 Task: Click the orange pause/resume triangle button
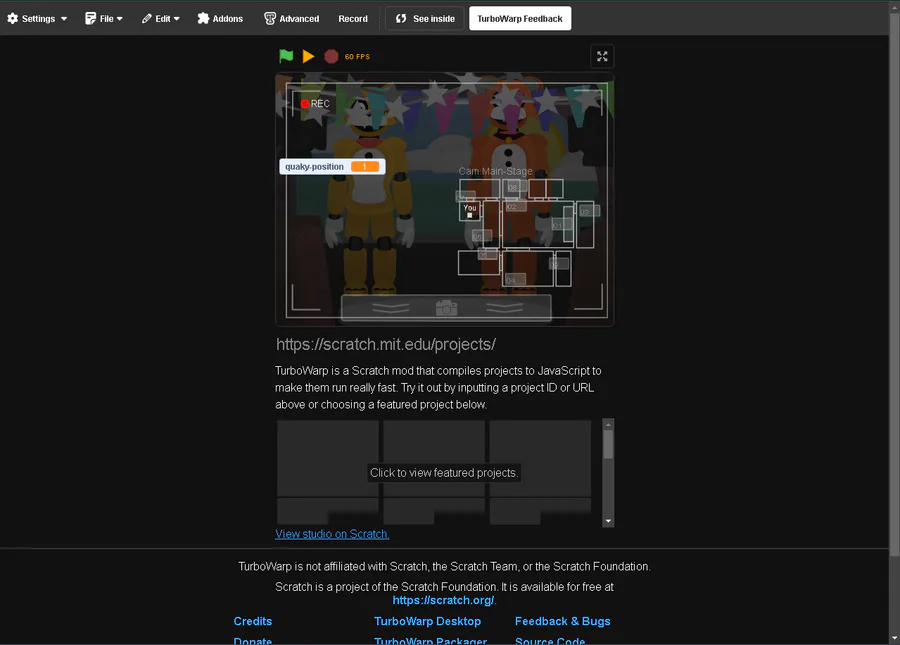[x=308, y=56]
